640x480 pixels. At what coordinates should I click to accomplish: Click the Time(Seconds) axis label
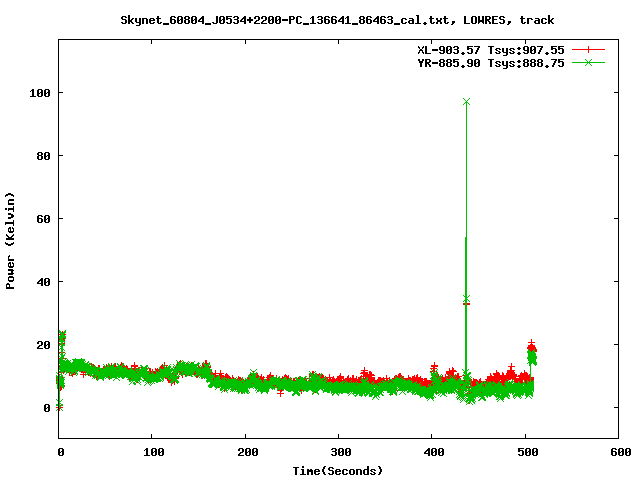click(x=338, y=471)
